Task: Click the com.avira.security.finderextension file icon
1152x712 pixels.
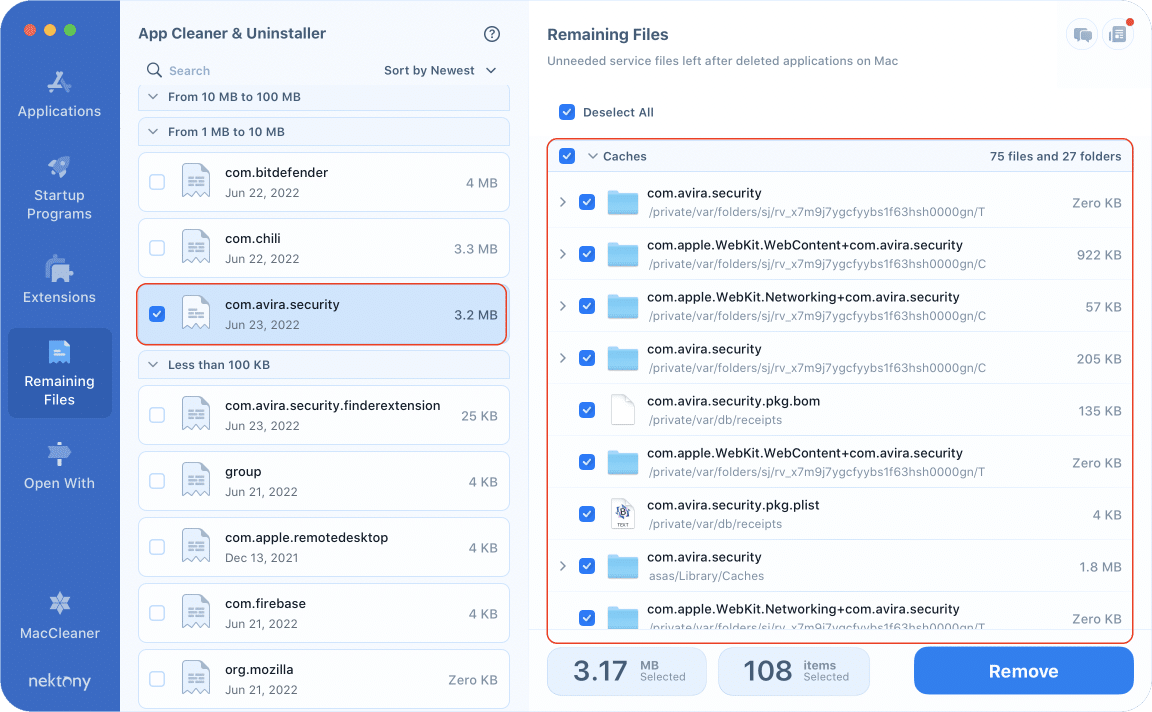Action: [x=196, y=414]
